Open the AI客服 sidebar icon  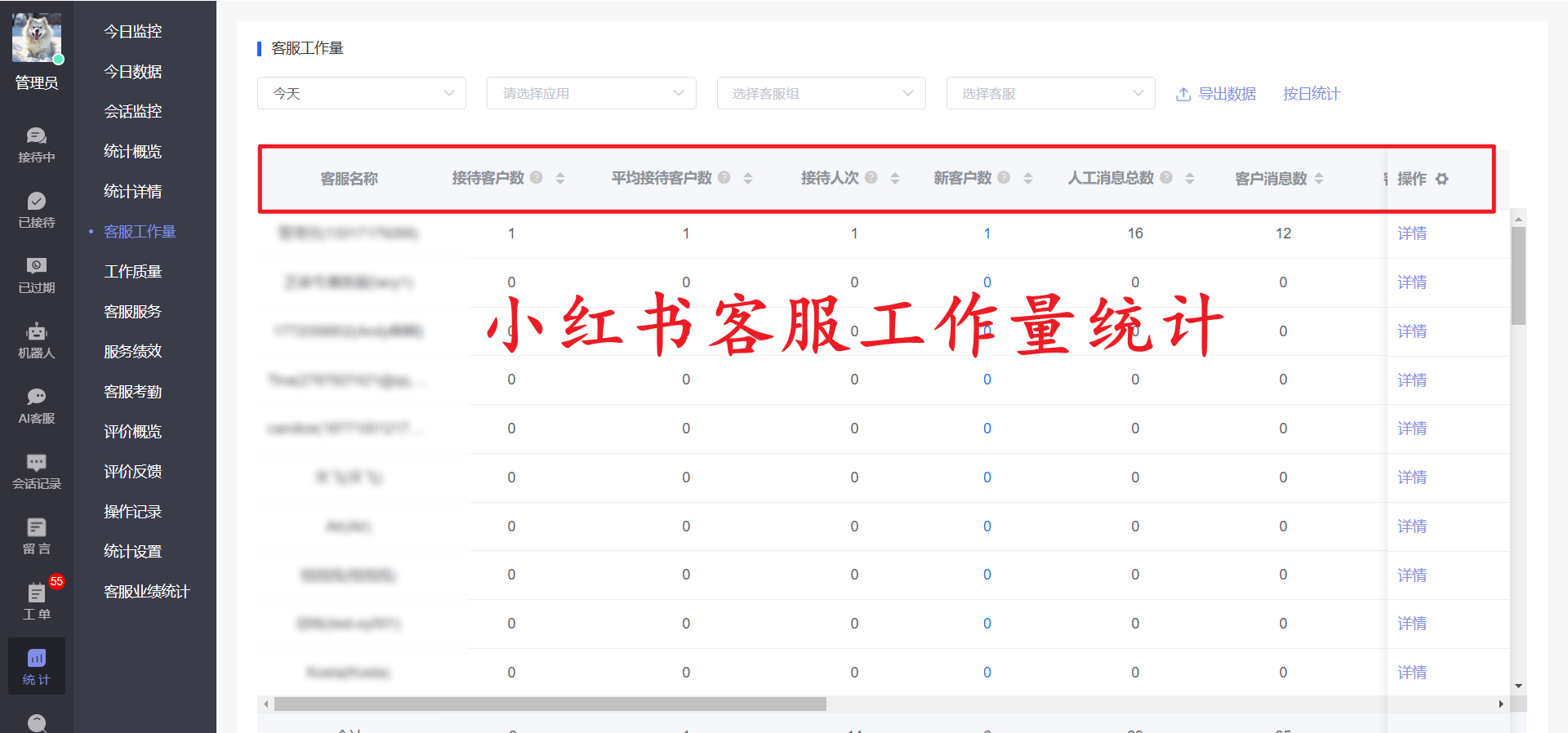pos(37,406)
